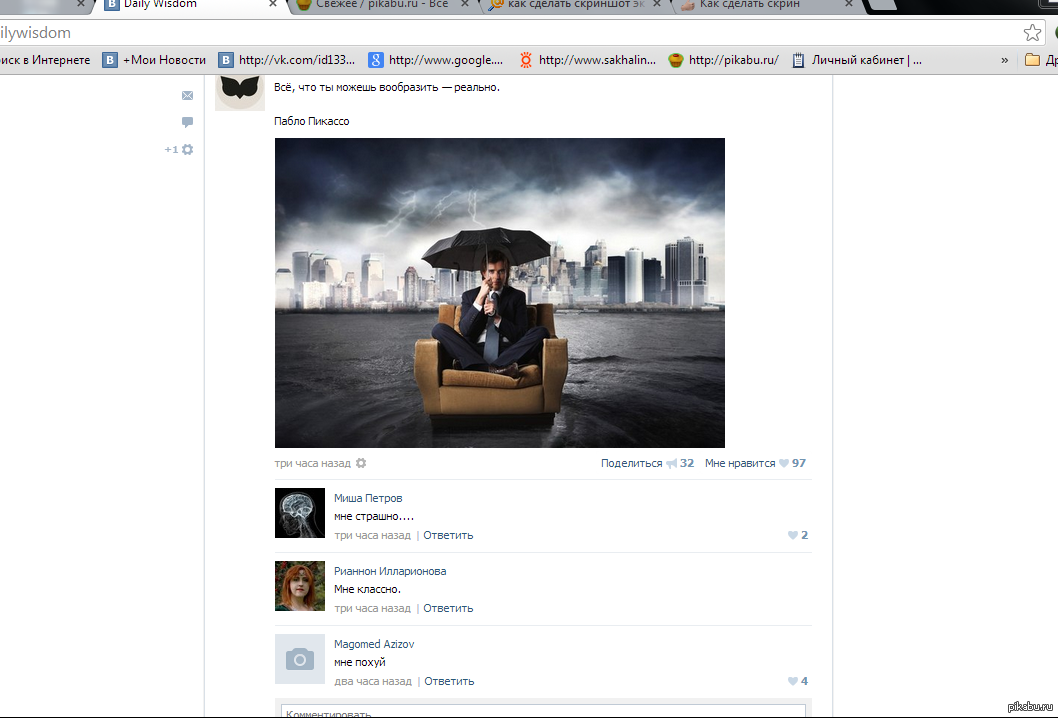
Task: Open Миша Петров's profile link
Action: pyautogui.click(x=368, y=498)
